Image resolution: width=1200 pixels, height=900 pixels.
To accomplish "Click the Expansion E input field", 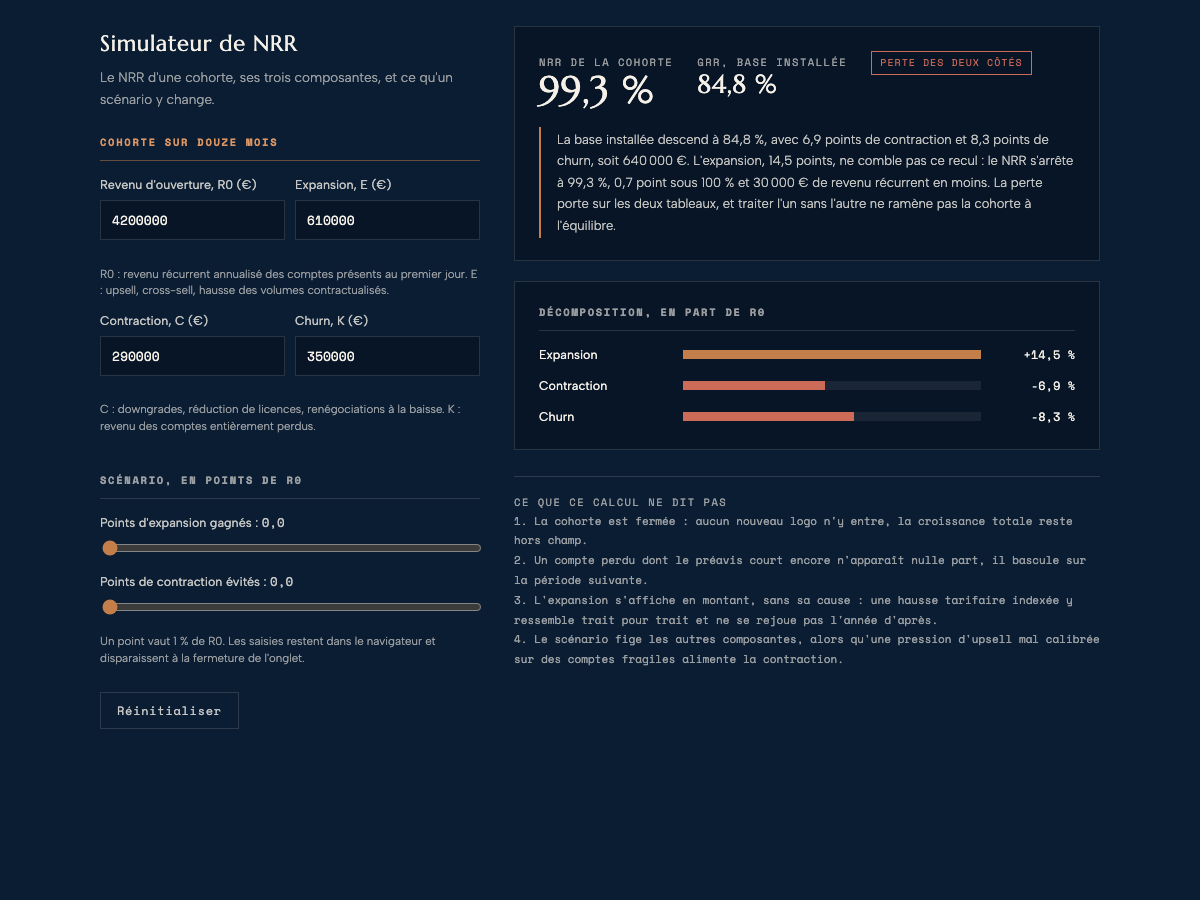I will pyautogui.click(x=387, y=220).
